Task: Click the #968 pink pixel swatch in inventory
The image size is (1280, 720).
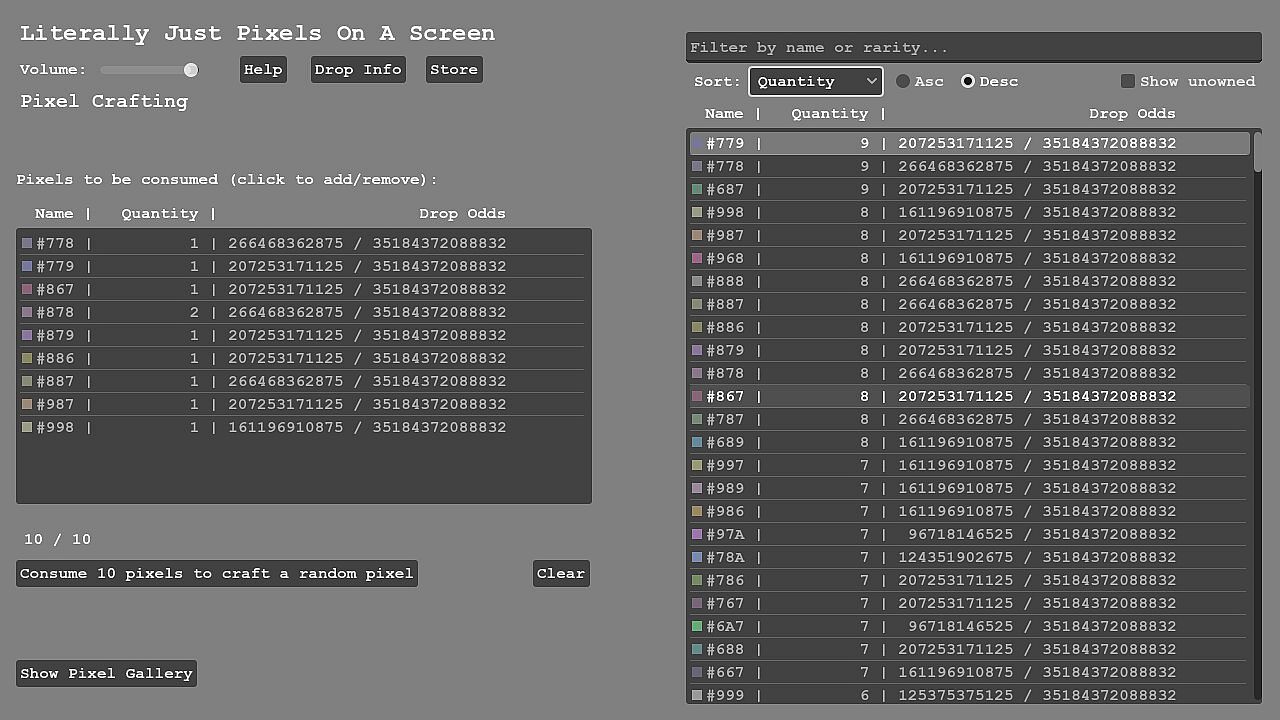Action: (x=697, y=258)
